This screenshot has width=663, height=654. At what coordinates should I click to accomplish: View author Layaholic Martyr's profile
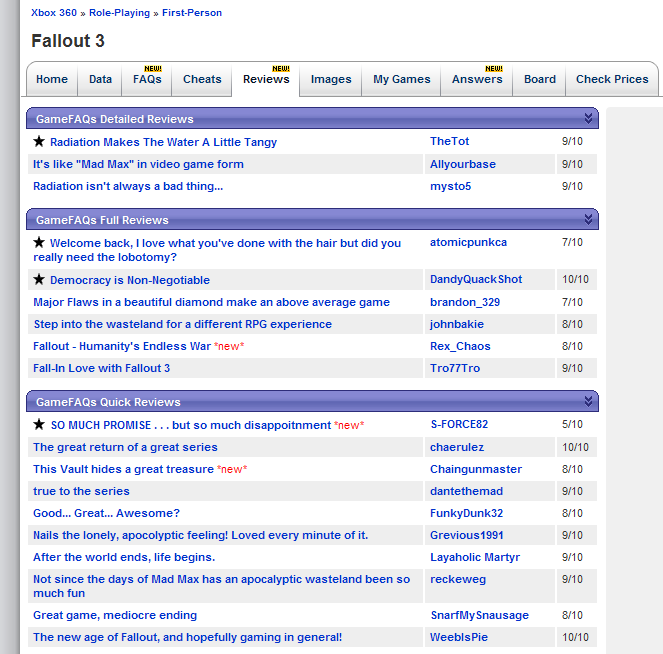click(475, 557)
